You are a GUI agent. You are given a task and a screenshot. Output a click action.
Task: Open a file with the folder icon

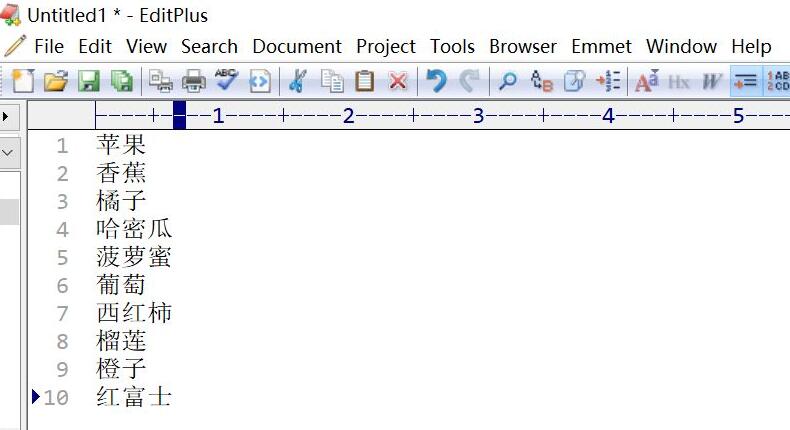point(55,81)
